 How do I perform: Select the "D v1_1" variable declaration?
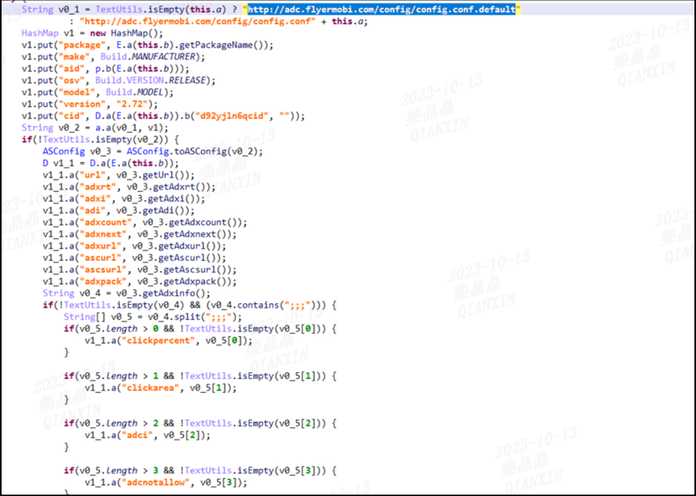click(x=58, y=163)
